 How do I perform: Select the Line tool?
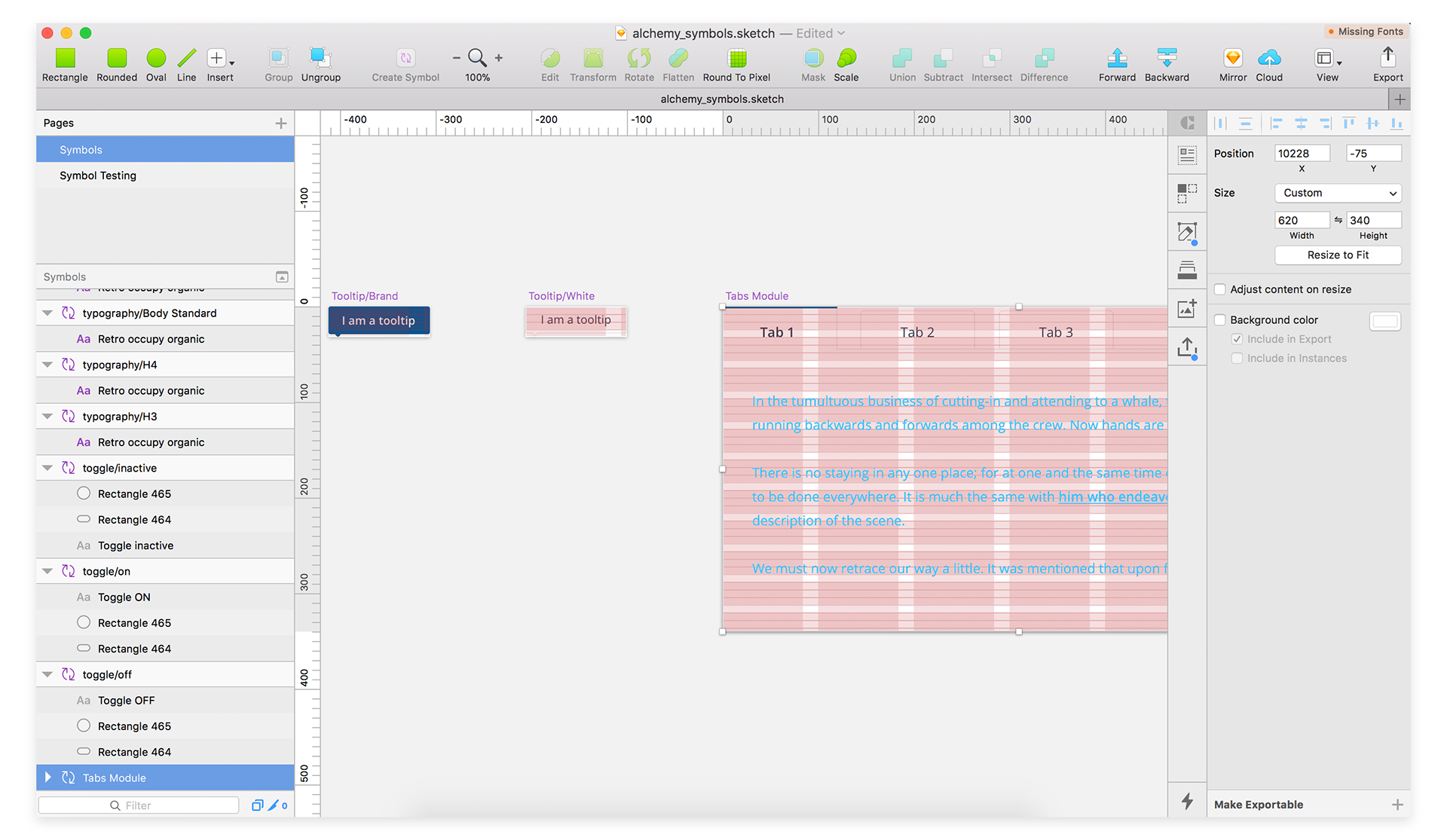pos(186,58)
